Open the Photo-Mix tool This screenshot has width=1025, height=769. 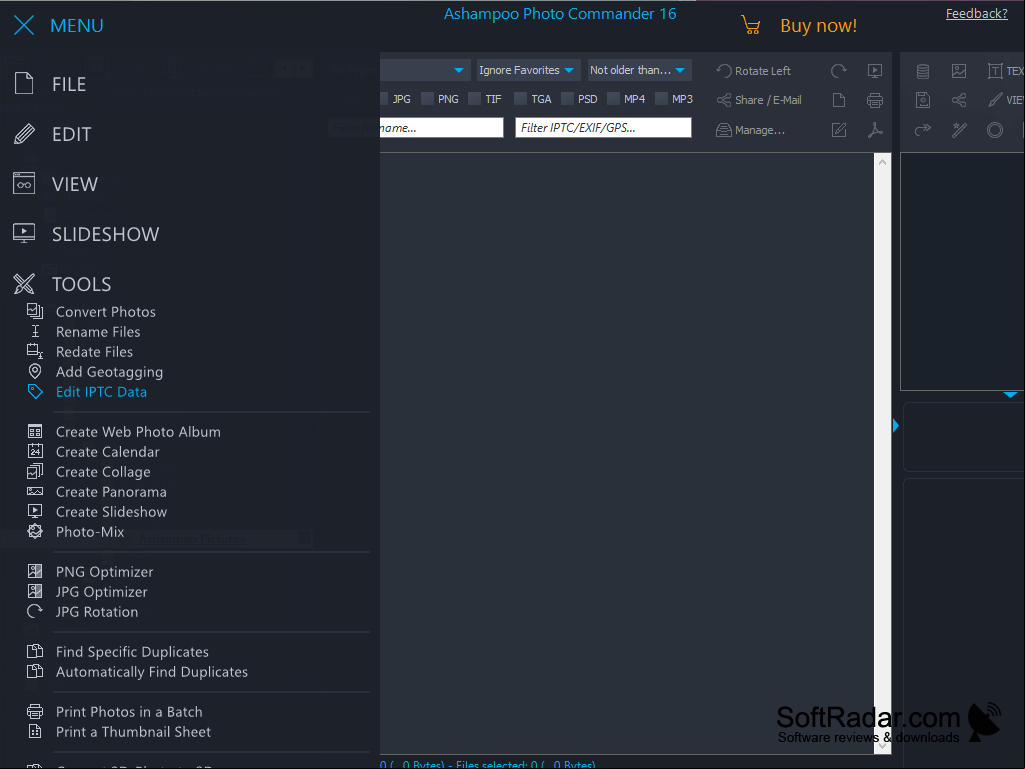[90, 532]
